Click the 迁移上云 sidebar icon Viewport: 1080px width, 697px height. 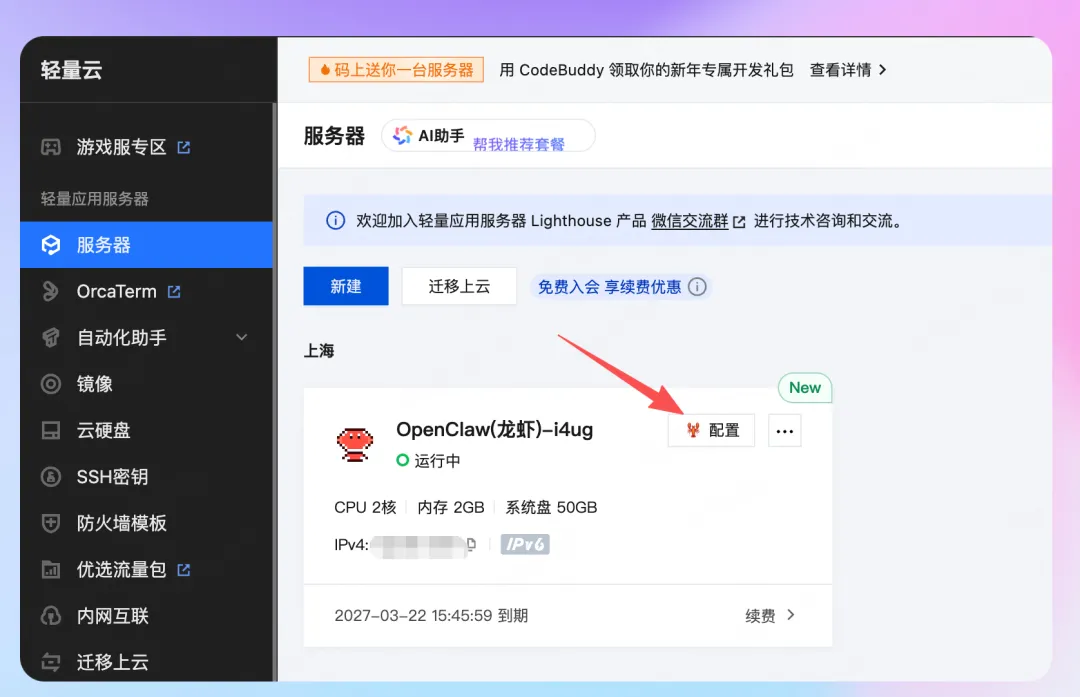51,662
